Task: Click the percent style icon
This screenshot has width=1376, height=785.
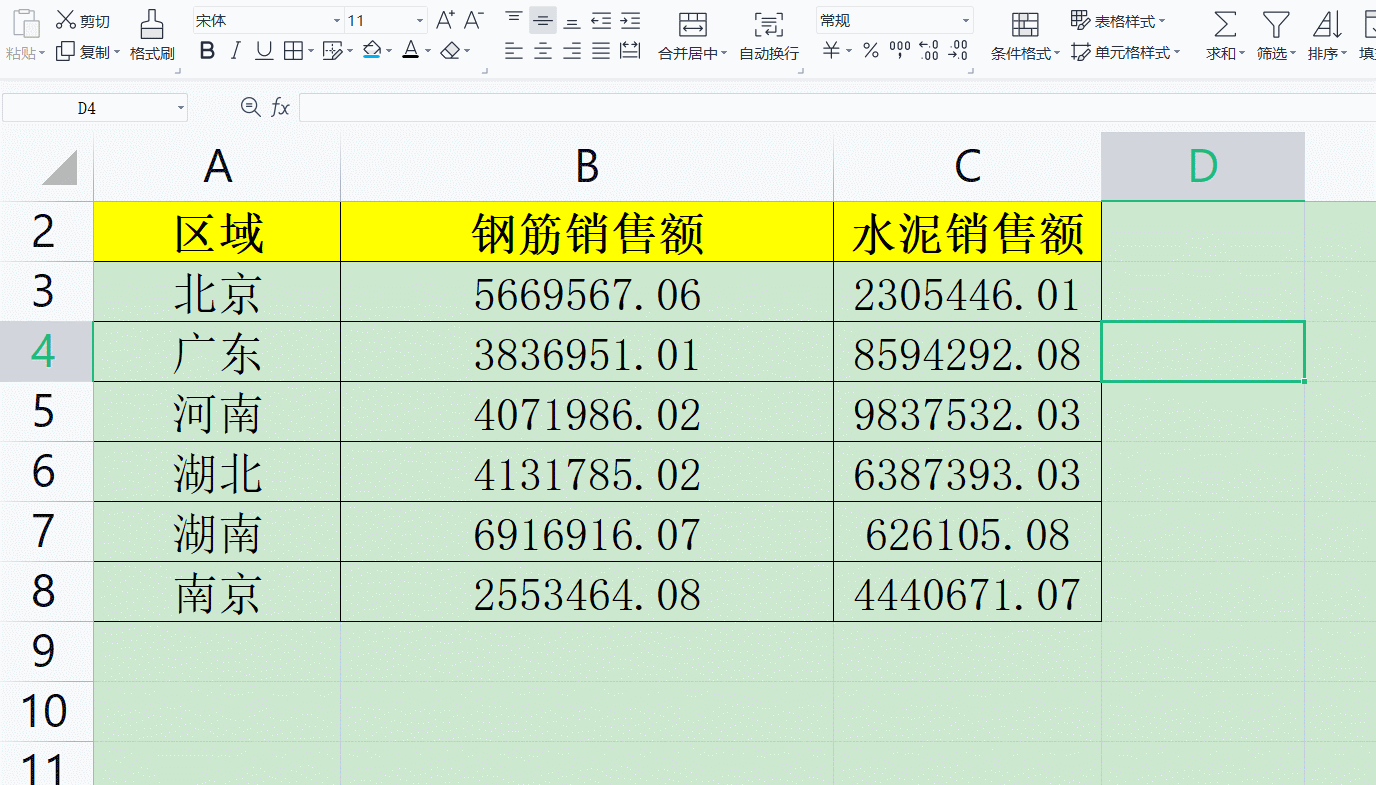Action: pyautogui.click(x=871, y=51)
